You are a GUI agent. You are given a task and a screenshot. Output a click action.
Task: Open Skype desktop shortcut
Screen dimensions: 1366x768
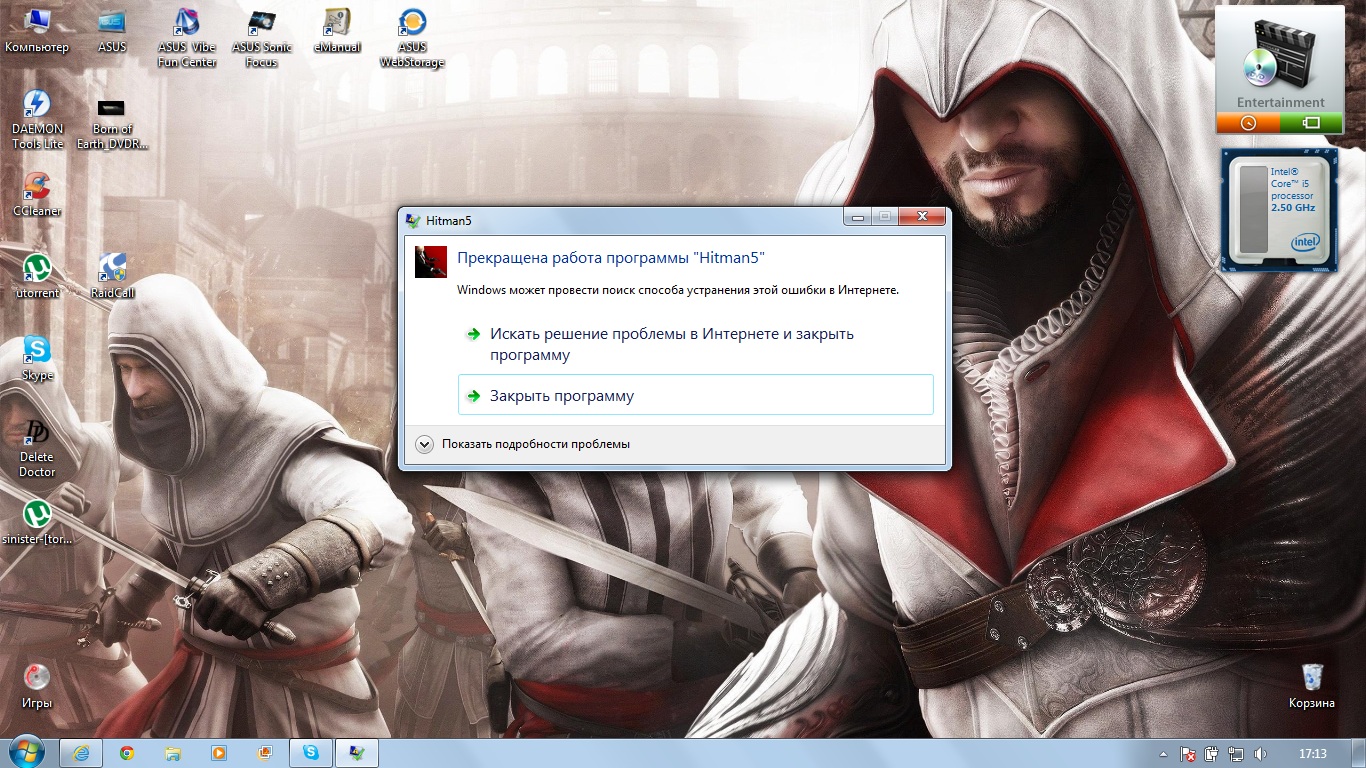[x=37, y=358]
